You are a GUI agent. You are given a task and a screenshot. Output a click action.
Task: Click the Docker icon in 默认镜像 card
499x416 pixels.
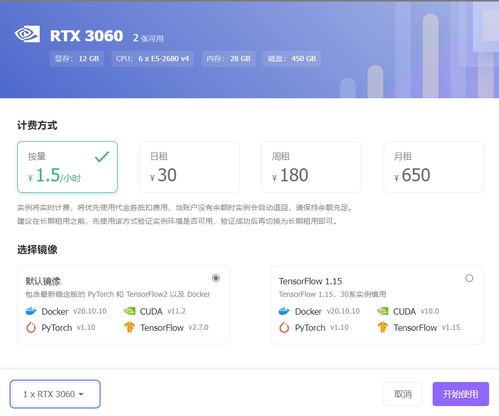pyautogui.click(x=31, y=311)
